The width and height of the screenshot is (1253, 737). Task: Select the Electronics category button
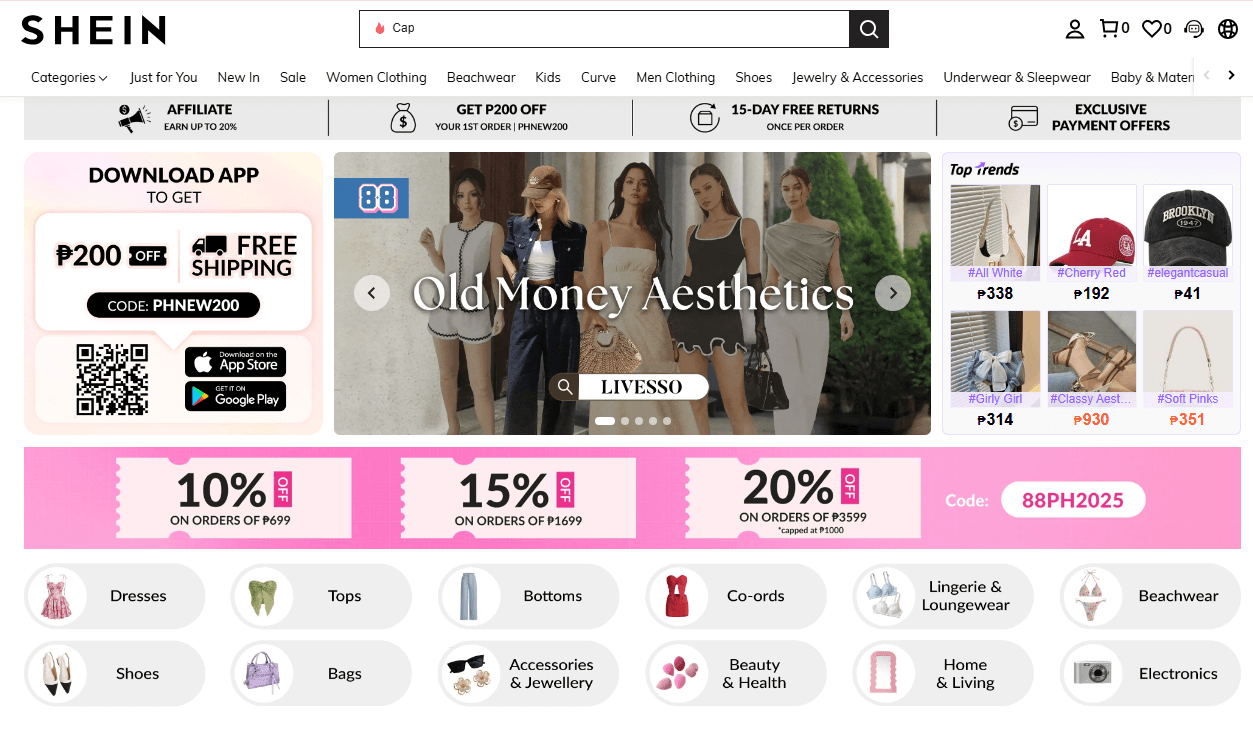1150,674
